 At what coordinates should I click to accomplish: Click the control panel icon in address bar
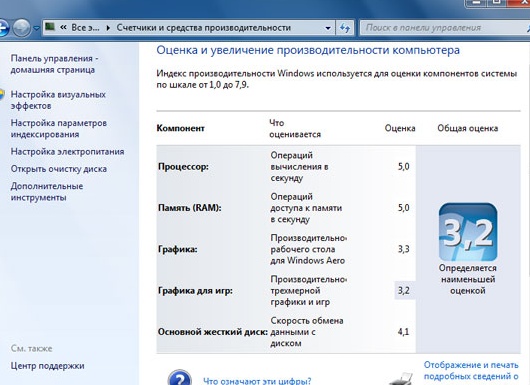[50, 26]
